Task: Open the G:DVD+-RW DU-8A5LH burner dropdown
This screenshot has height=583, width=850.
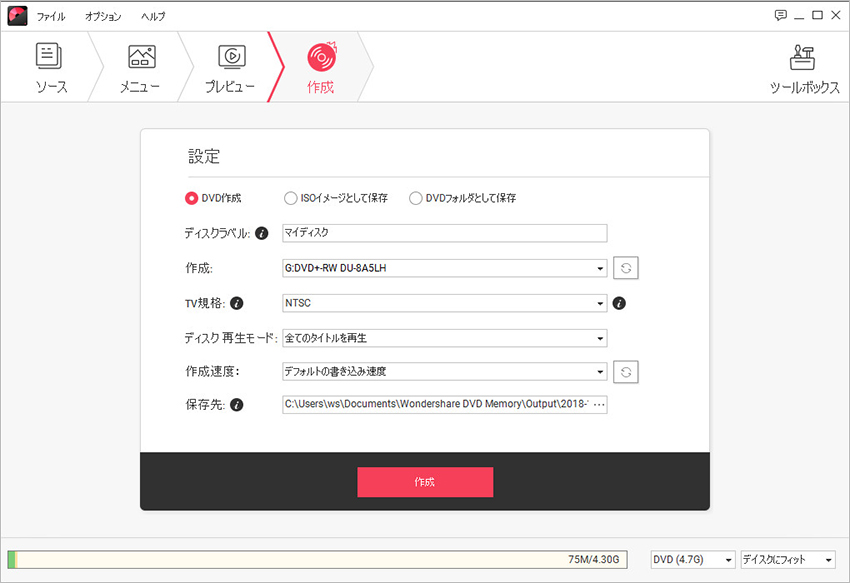Action: coord(445,268)
